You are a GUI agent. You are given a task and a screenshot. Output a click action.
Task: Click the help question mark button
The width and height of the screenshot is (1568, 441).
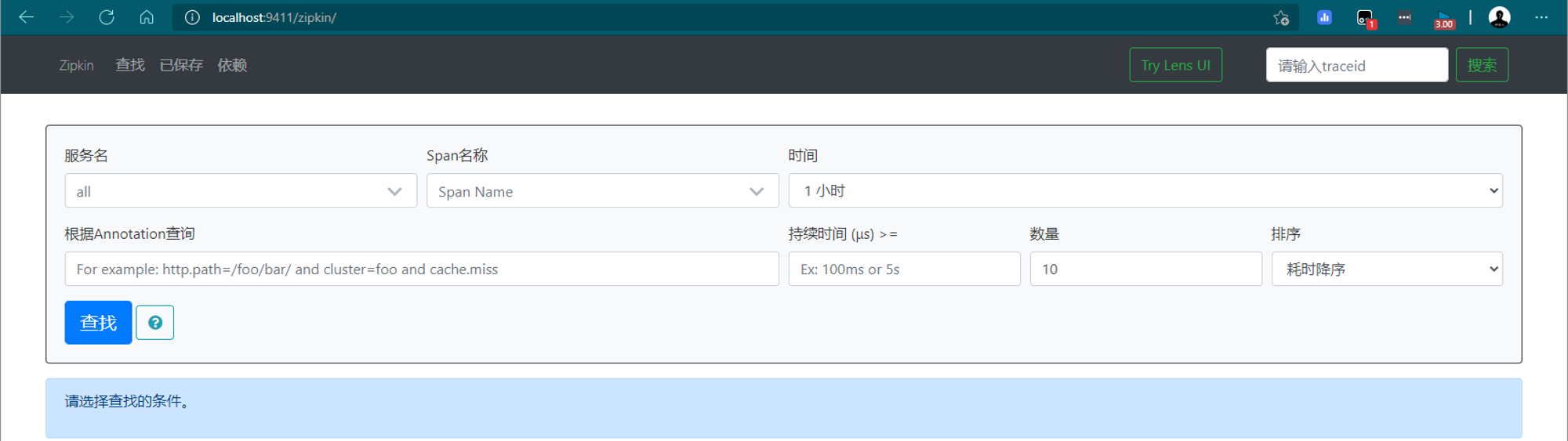click(154, 323)
